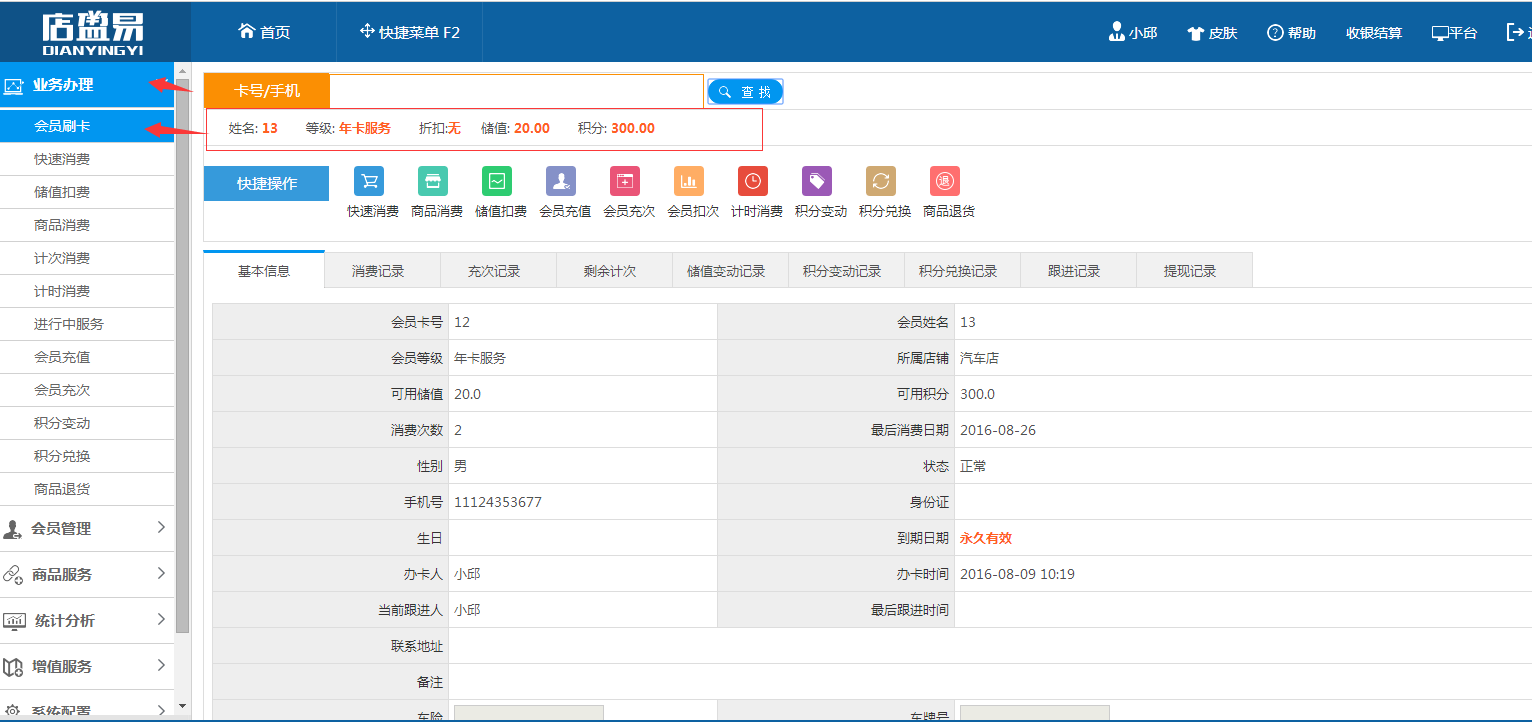Switch to the 基本信息 tab
The width and height of the screenshot is (1532, 722).
pos(264,270)
